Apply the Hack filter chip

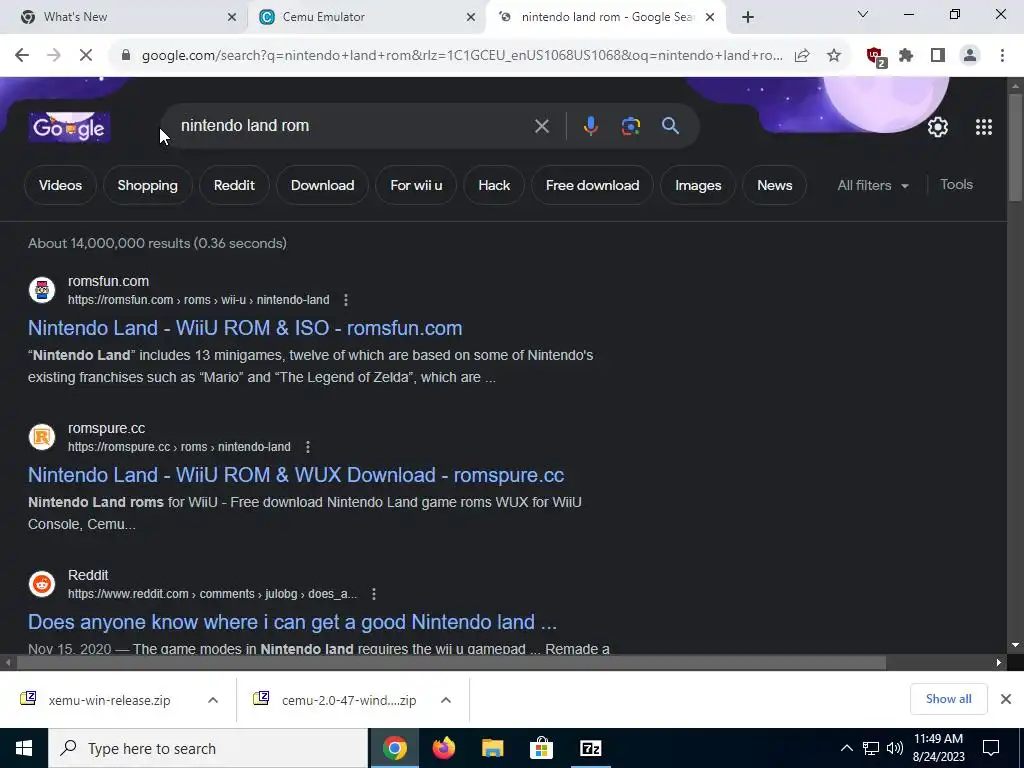point(494,185)
